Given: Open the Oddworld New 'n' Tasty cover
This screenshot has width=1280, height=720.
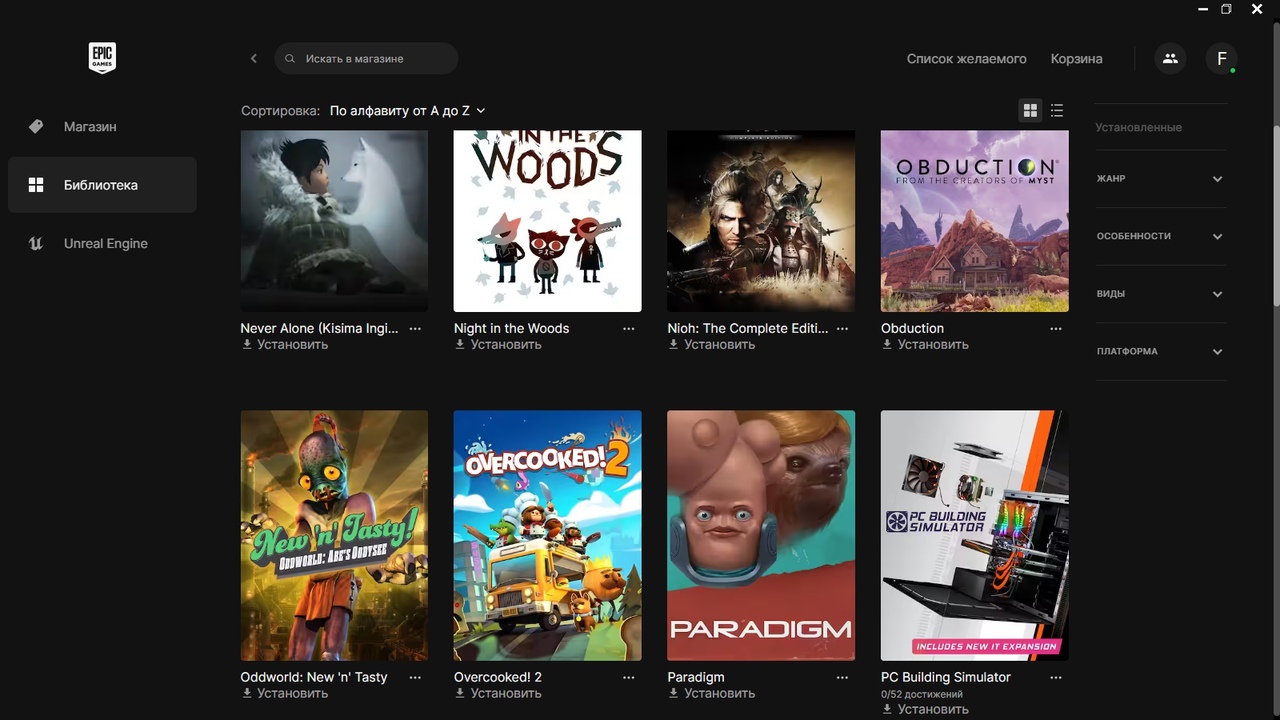Looking at the screenshot, I should (x=334, y=535).
